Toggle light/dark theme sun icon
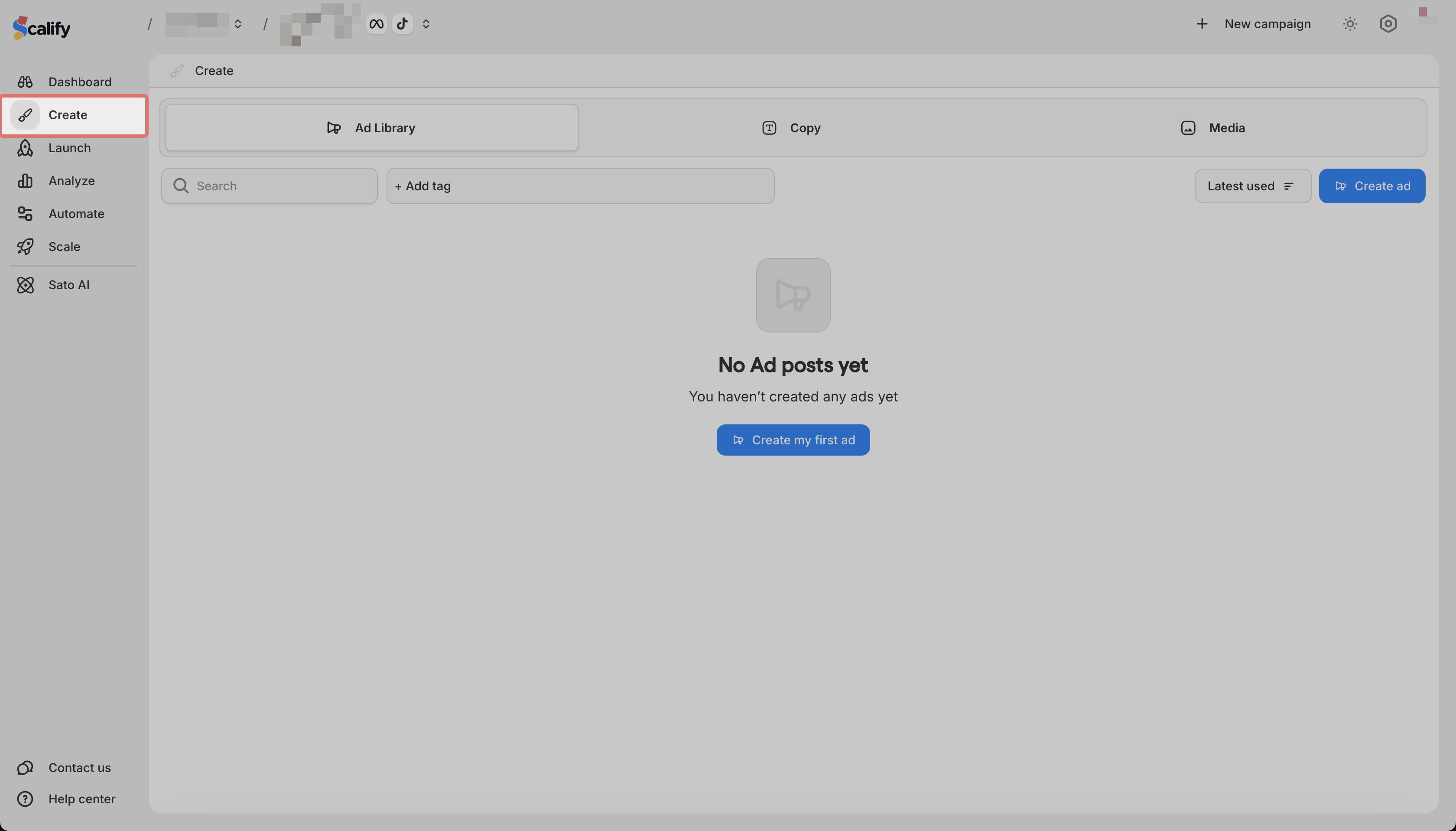The width and height of the screenshot is (1456, 831). tap(1349, 24)
